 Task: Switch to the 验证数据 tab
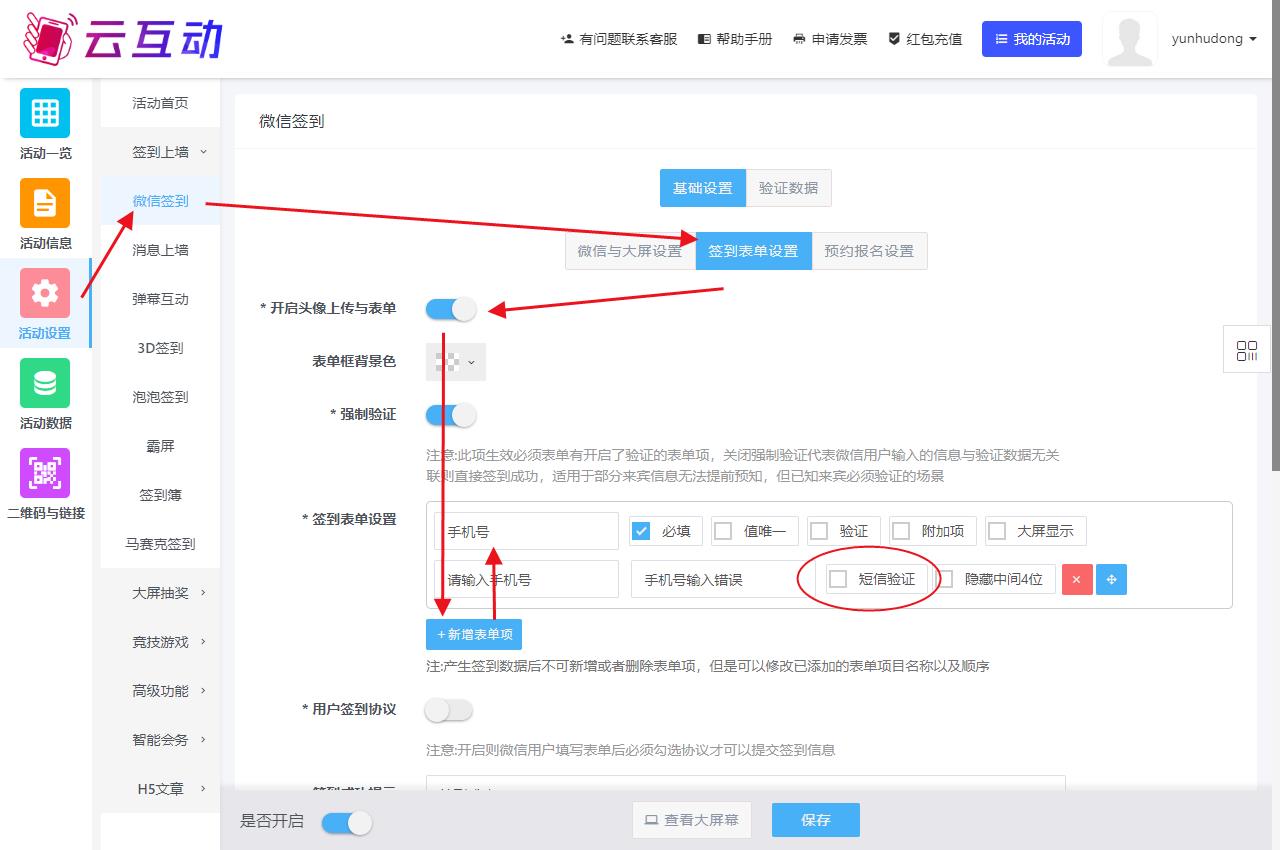[788, 188]
